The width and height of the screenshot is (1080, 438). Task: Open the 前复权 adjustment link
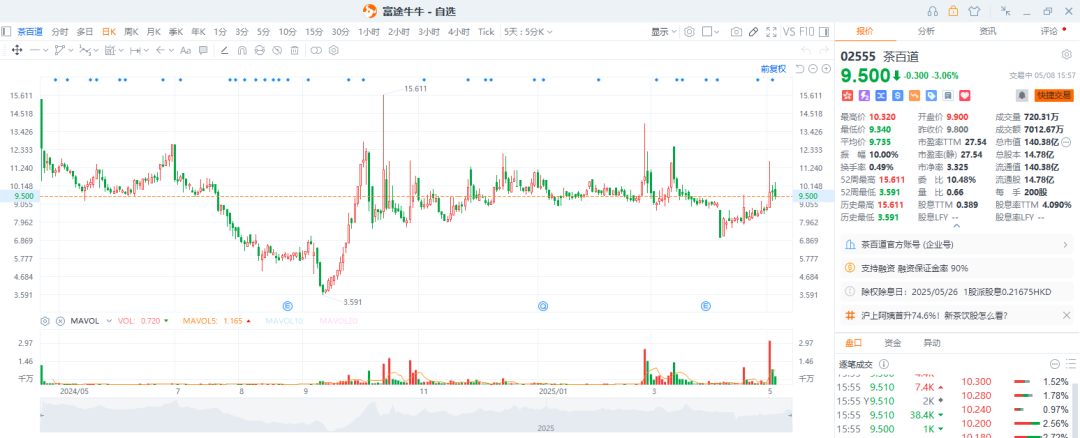click(x=773, y=69)
